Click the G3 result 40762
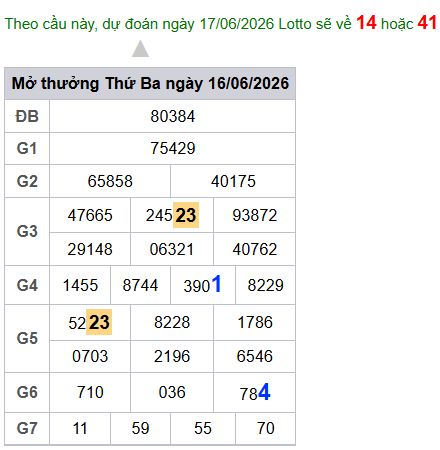The height and width of the screenshot is (450, 440). (x=255, y=249)
